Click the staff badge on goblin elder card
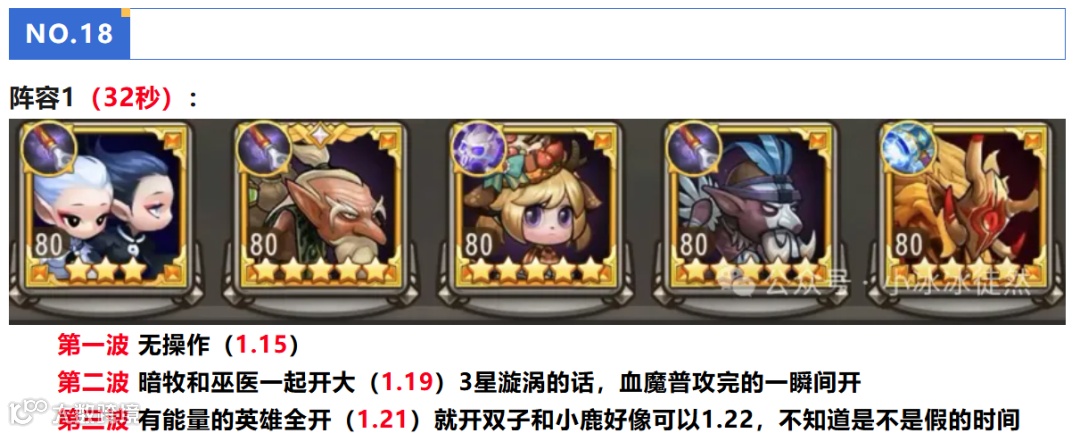Image resolution: width=1080 pixels, height=433 pixels. (x=264, y=149)
